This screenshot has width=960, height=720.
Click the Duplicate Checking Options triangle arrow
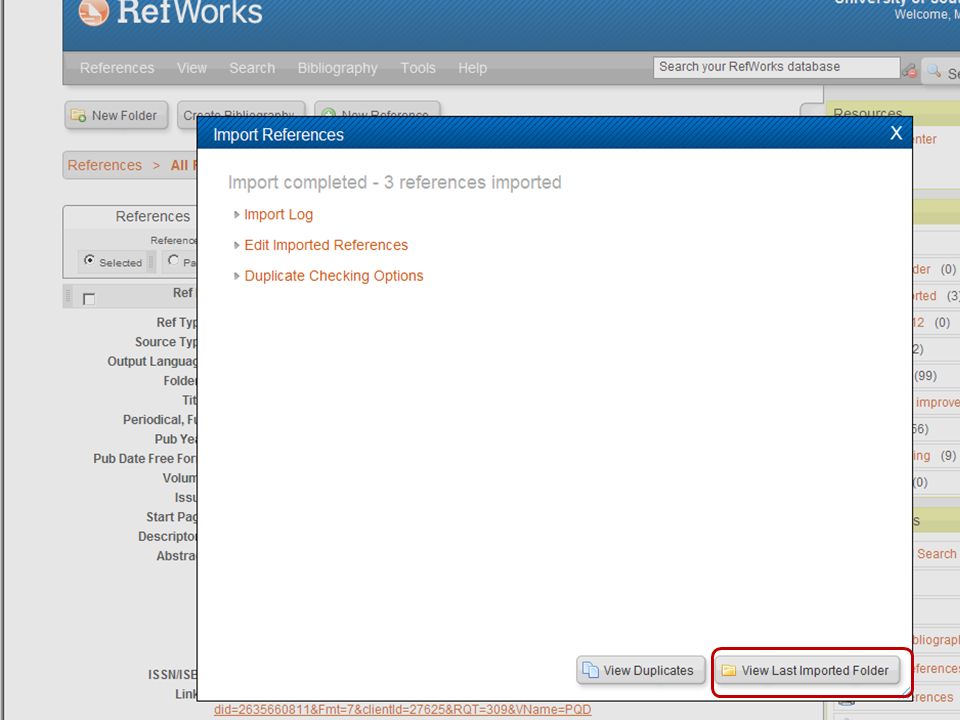coord(236,276)
